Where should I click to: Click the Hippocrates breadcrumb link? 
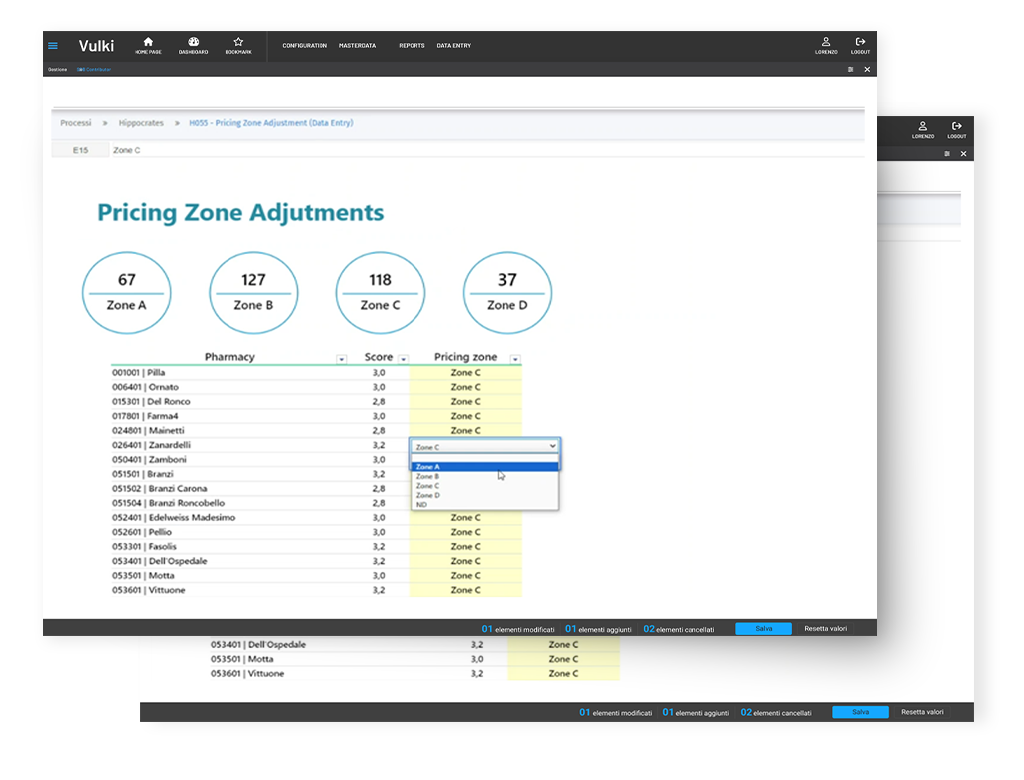[x=141, y=123]
